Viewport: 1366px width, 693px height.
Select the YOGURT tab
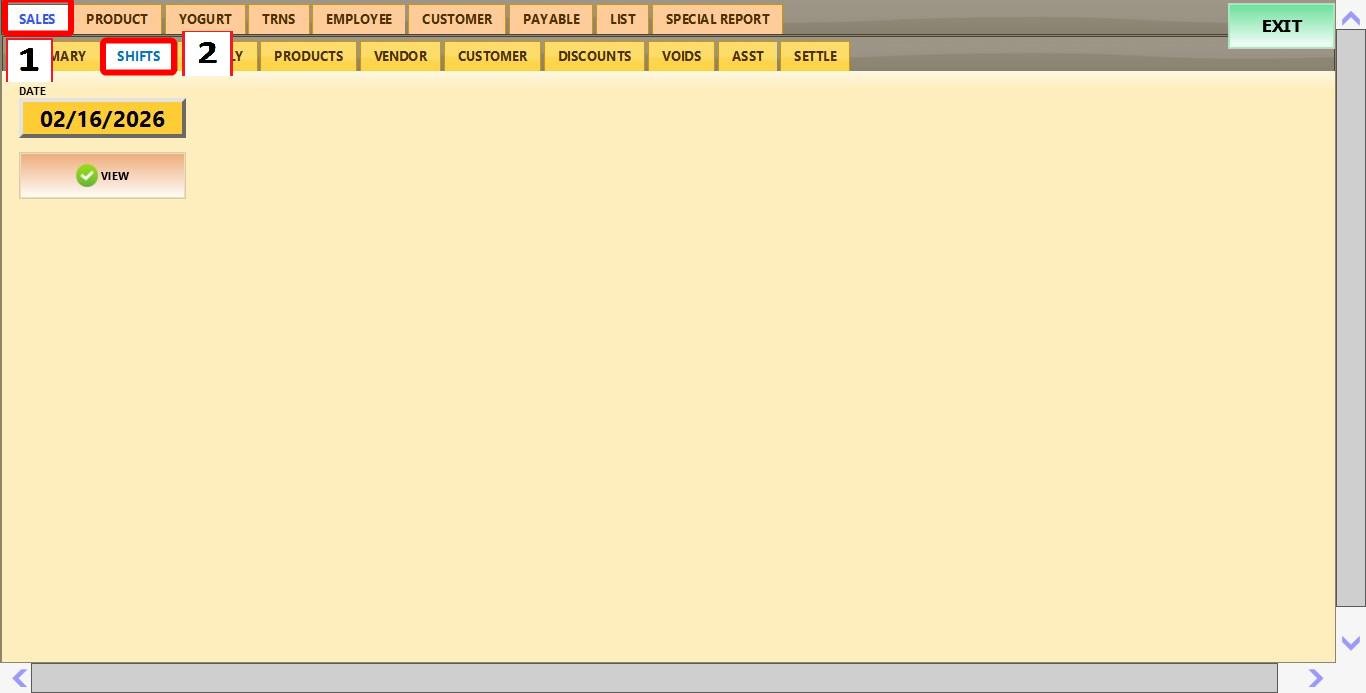(205, 19)
